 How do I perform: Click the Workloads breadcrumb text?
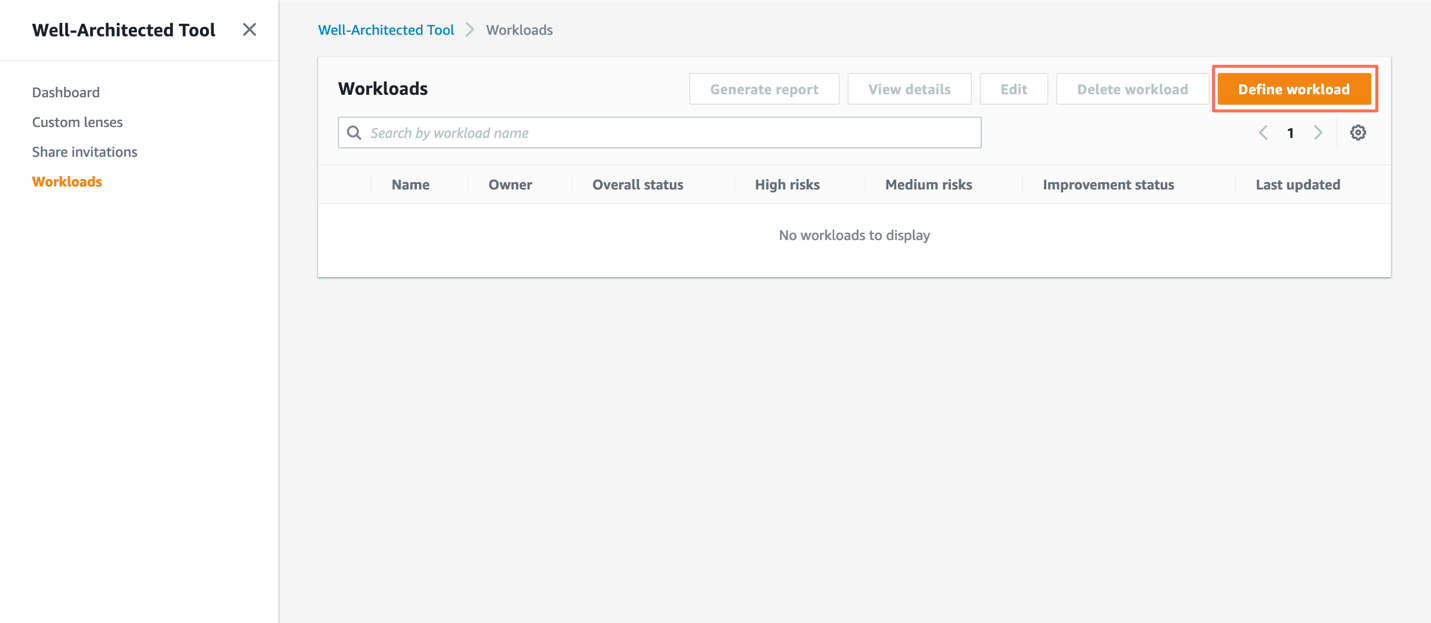point(519,30)
